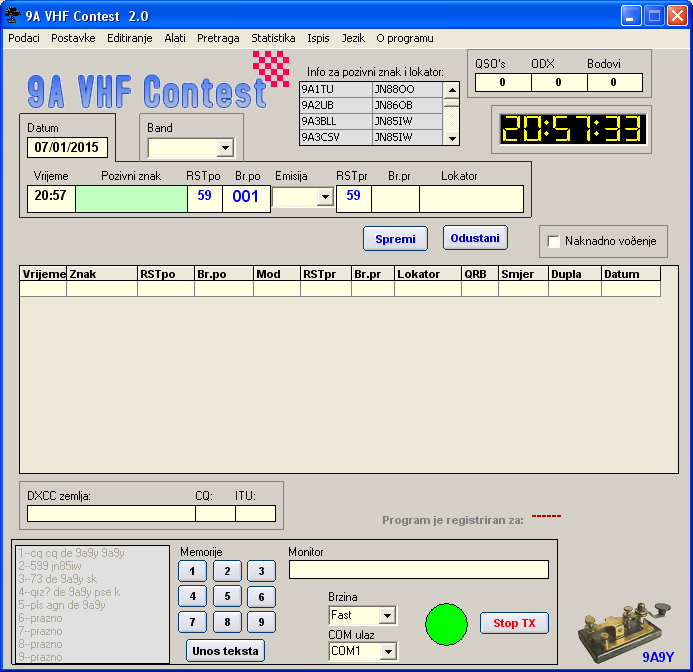Click the Morse key image
This screenshot has width=693, height=672.
[624, 632]
